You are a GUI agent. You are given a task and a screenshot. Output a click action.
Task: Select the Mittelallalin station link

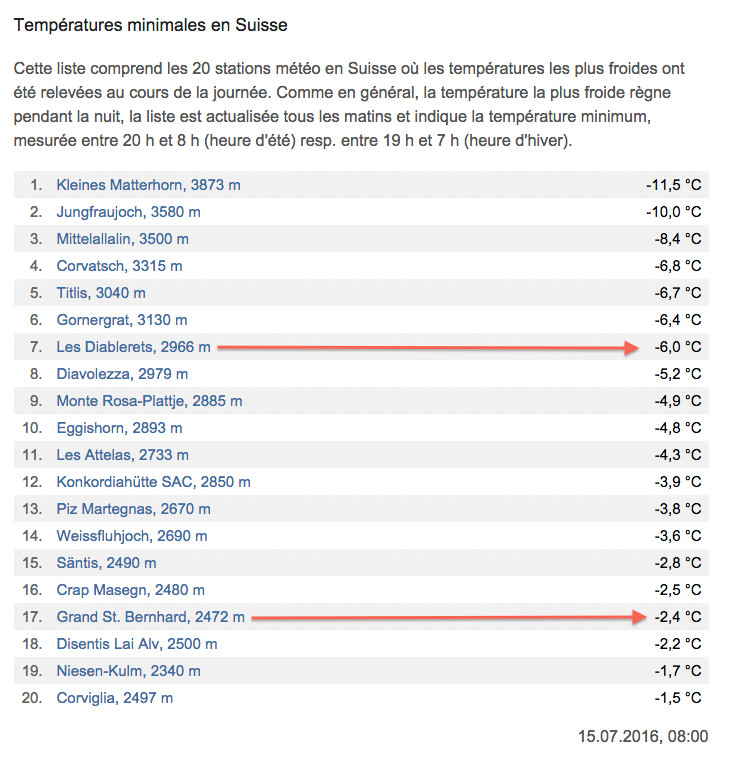pos(123,239)
